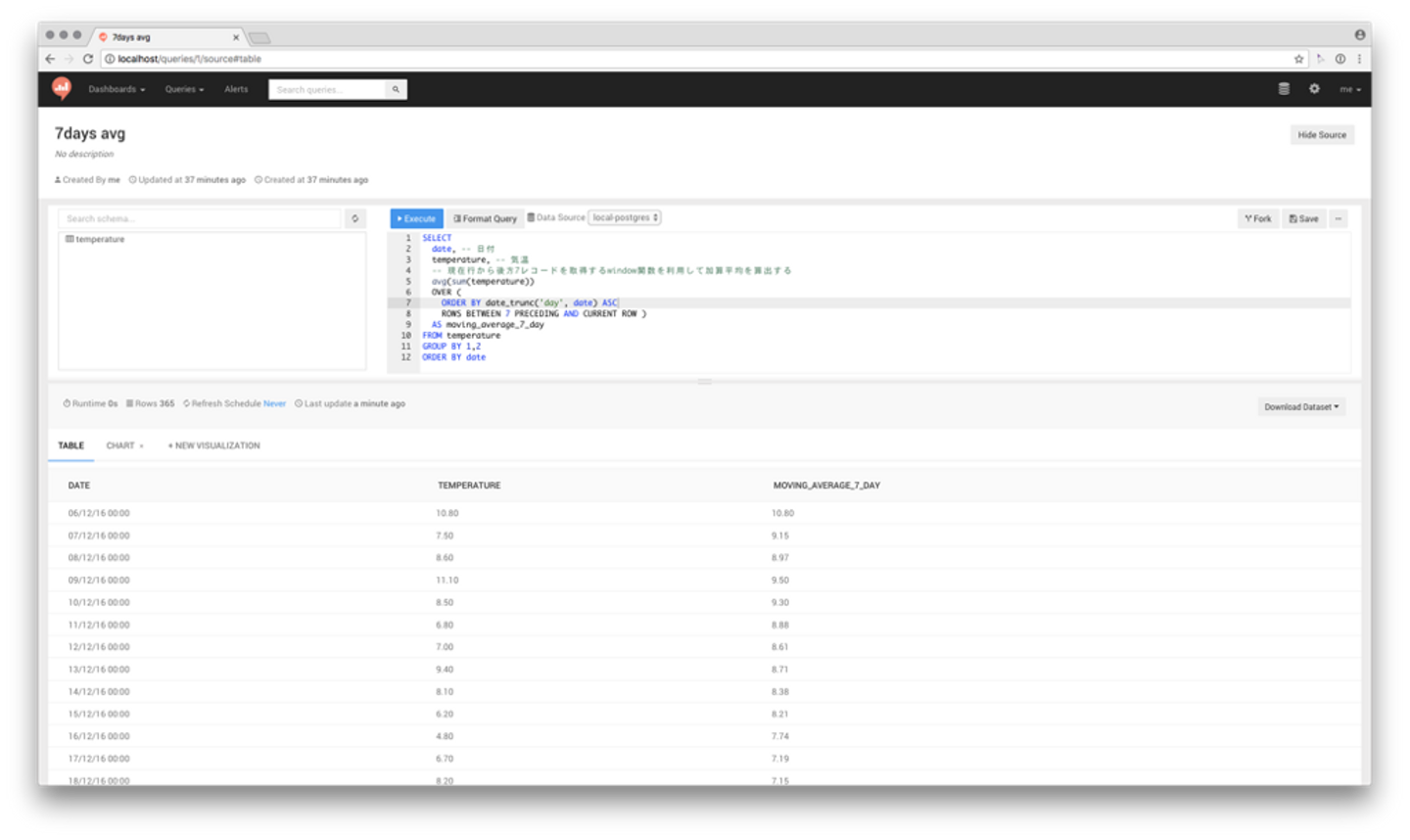The width and height of the screenshot is (1410, 840).
Task: Open Alerts in the navbar
Action: pos(236,90)
